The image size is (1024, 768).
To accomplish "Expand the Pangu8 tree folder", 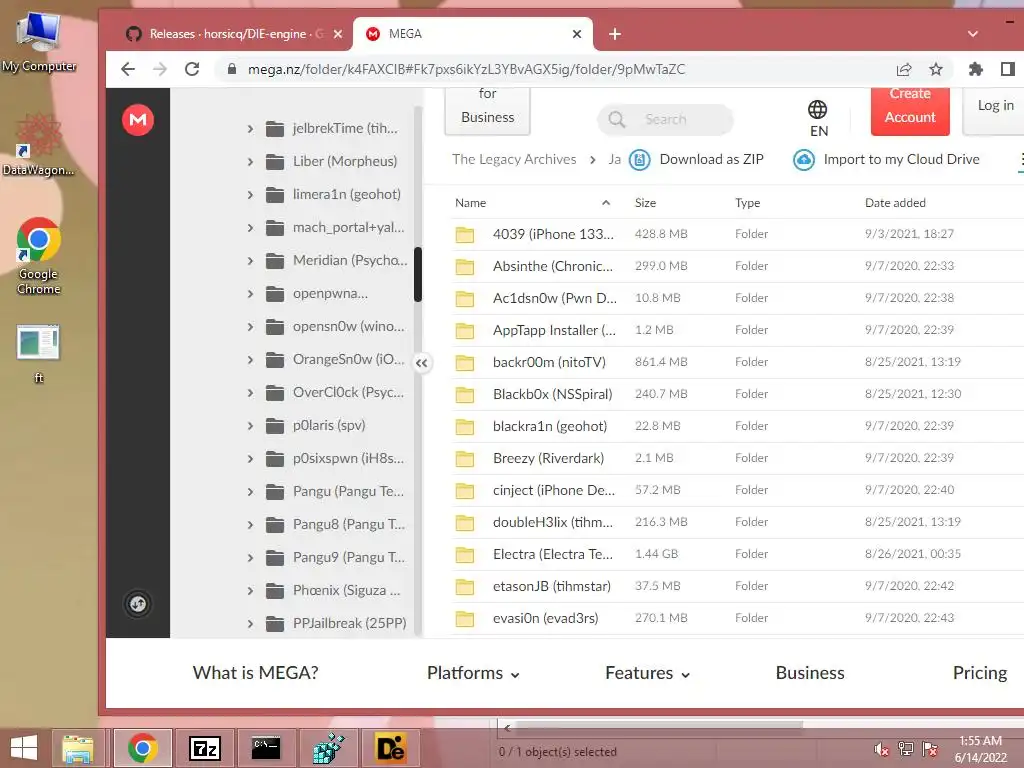I will tap(250, 524).
